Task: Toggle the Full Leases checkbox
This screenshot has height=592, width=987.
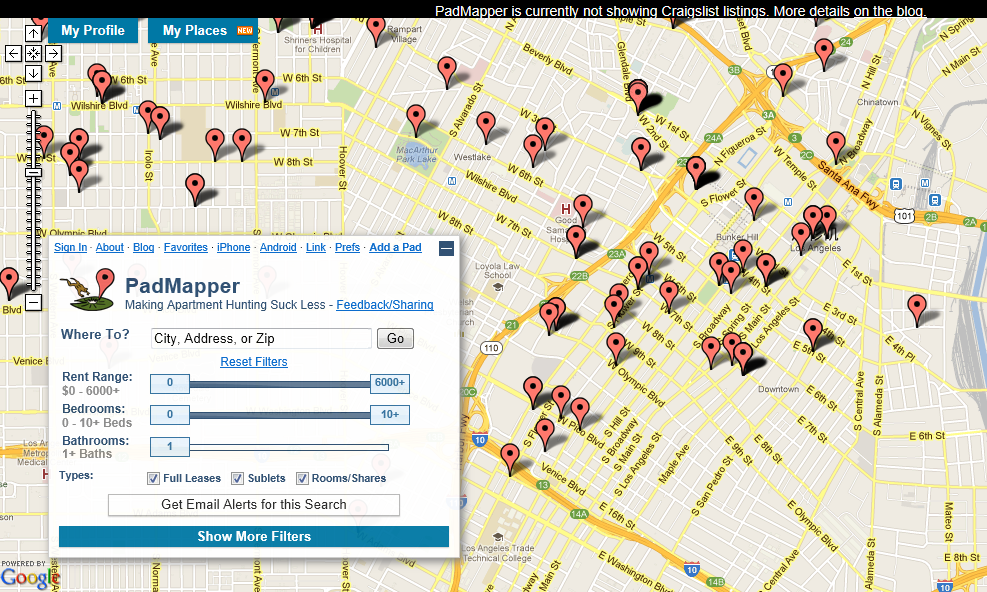Action: click(153, 479)
